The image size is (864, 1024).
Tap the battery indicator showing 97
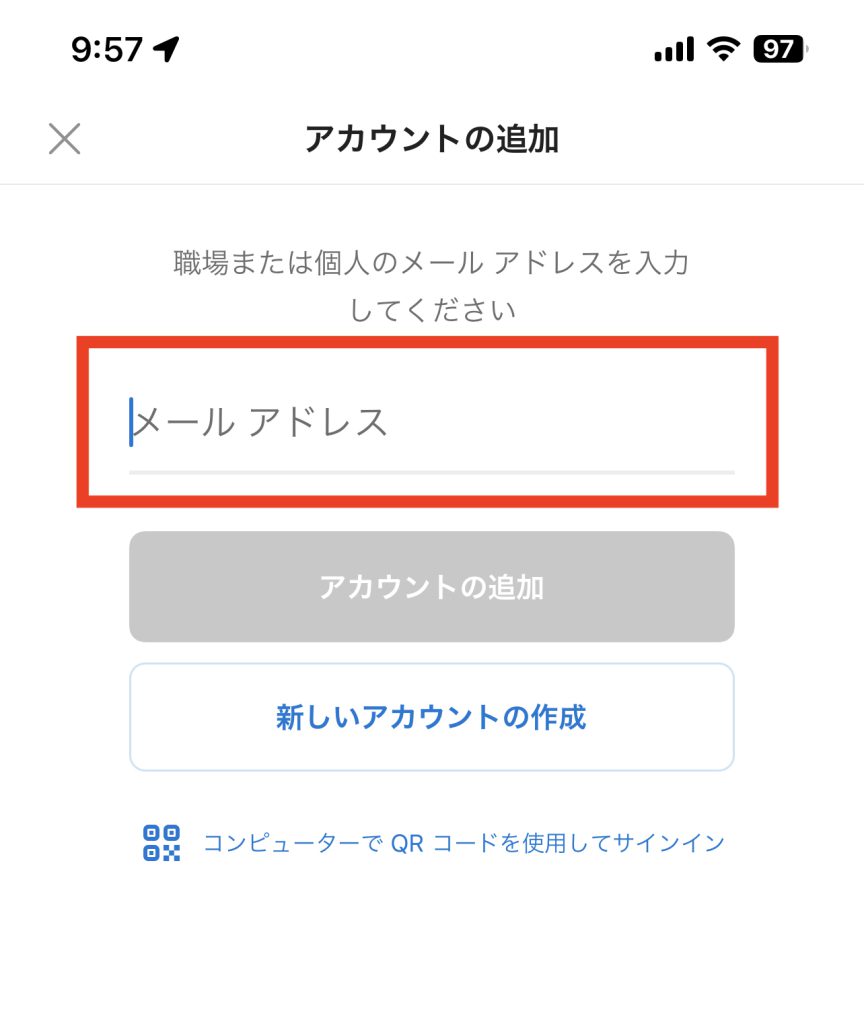pos(780,48)
